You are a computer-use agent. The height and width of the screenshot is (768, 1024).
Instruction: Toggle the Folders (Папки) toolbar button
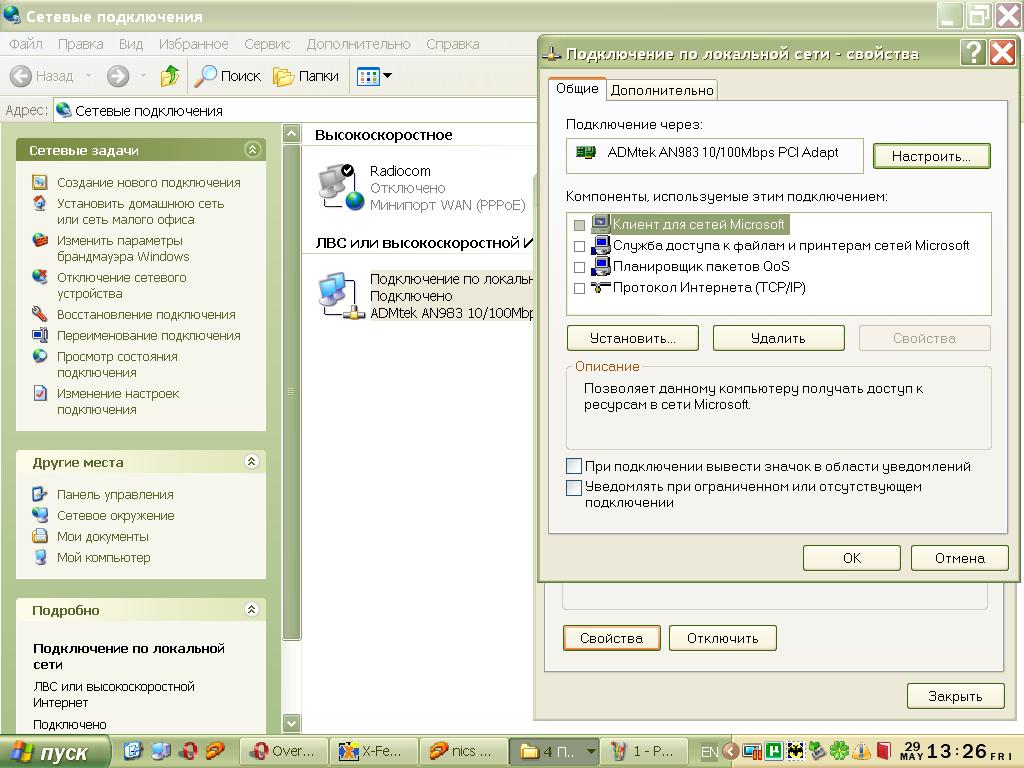(306, 76)
